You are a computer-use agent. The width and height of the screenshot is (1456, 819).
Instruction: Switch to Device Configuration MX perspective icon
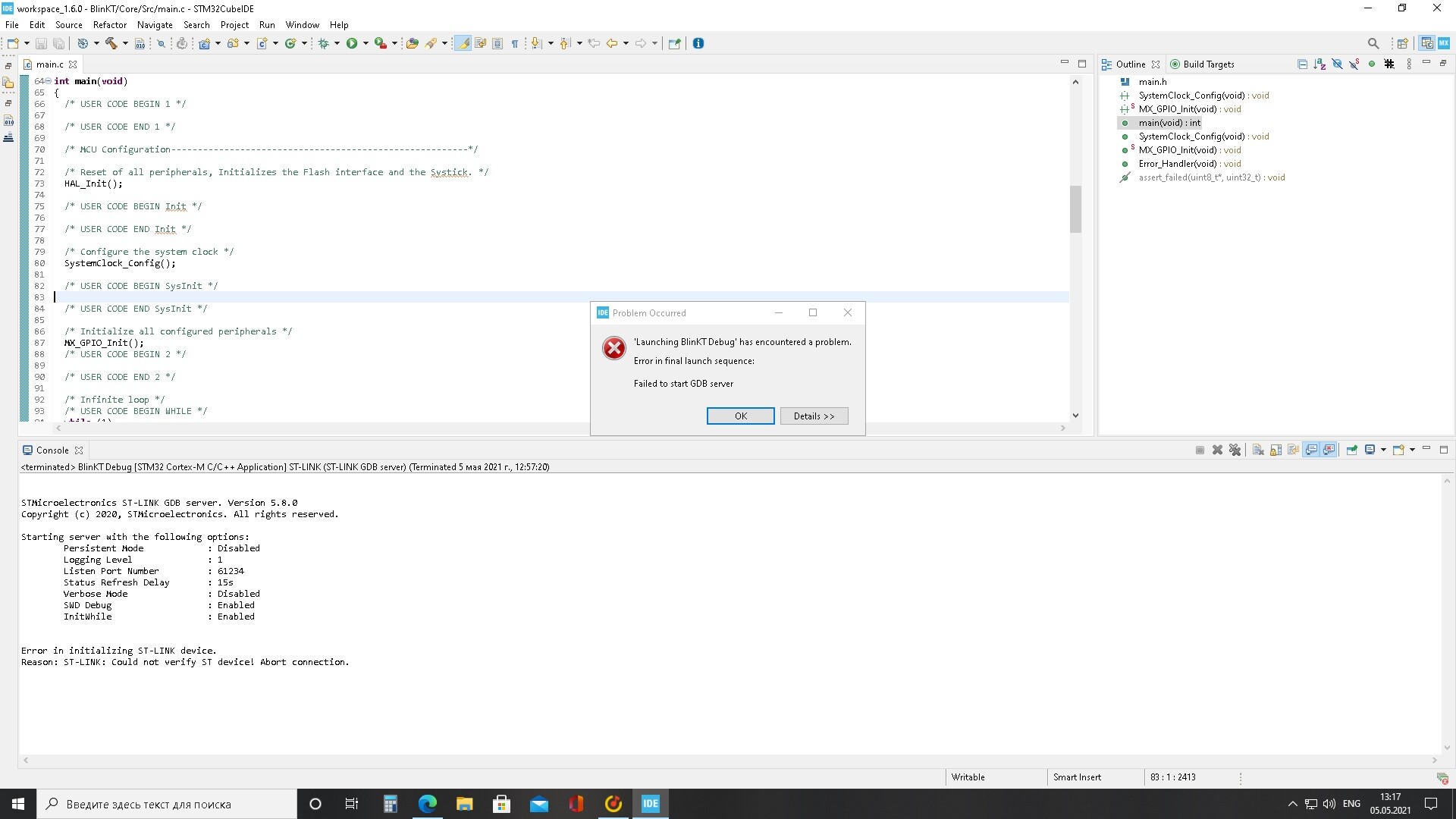1444,43
